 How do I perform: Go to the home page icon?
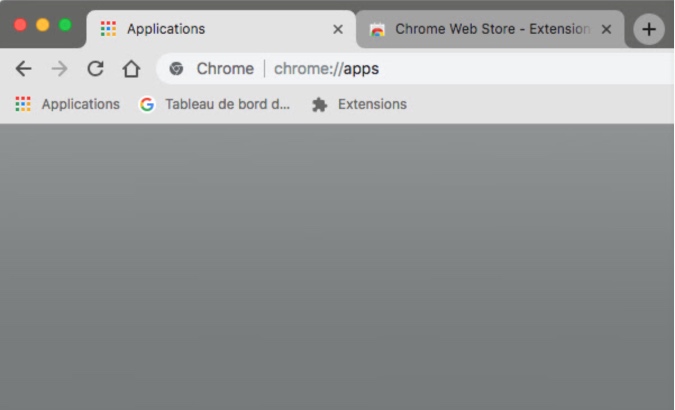pyautogui.click(x=131, y=69)
